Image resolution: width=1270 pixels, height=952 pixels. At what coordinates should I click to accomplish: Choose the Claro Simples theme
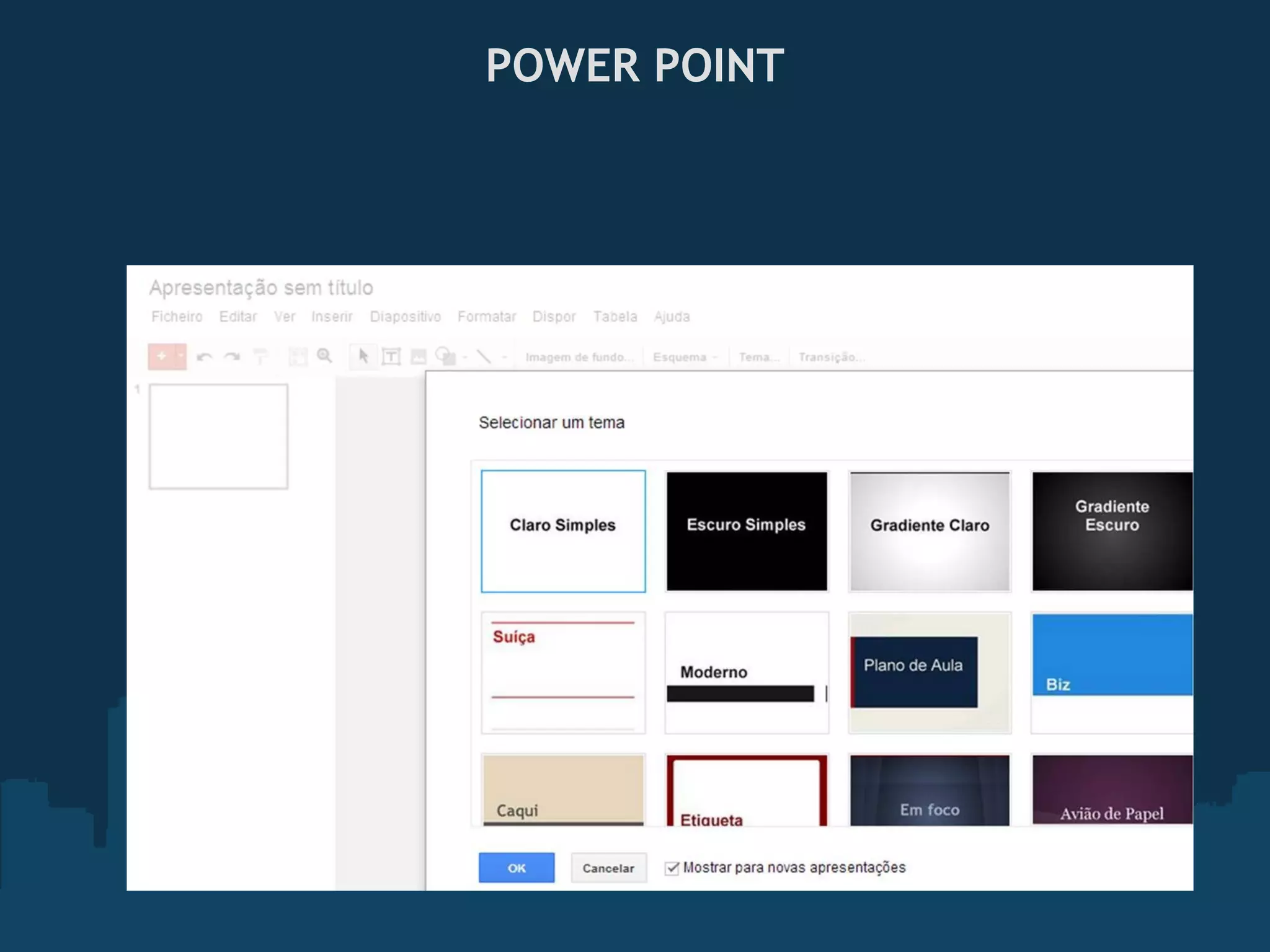pyautogui.click(x=563, y=531)
